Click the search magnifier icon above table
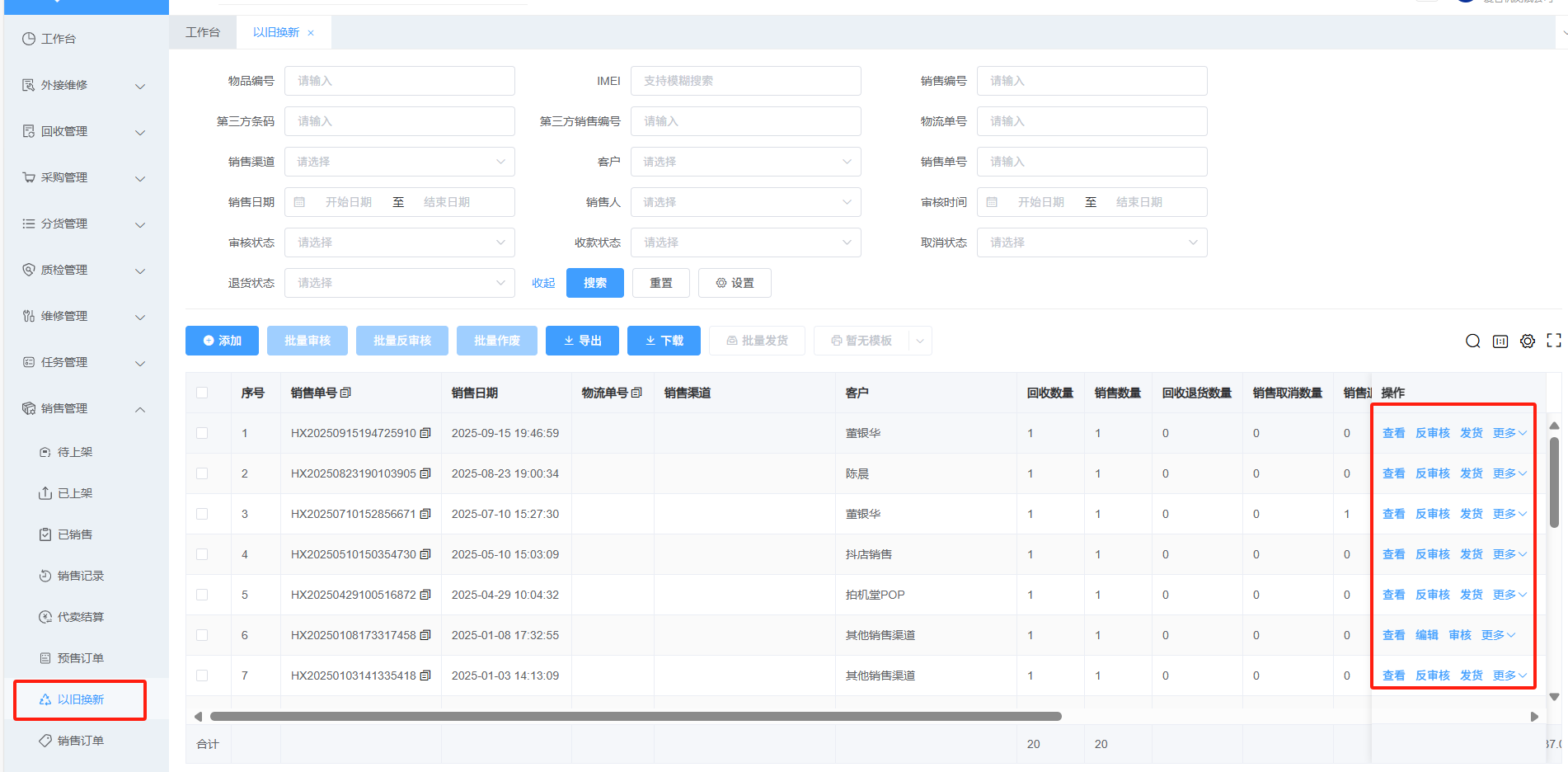 click(x=1472, y=341)
